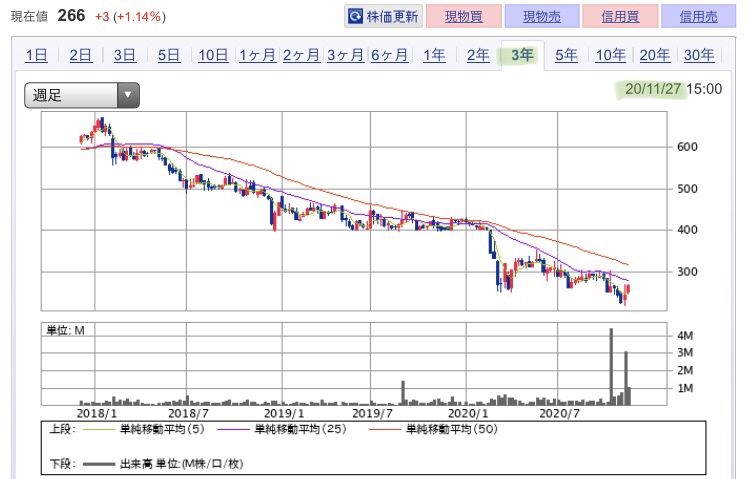The width and height of the screenshot is (749, 479).
Task: Switch chart range to 5年
Action: (x=566, y=55)
